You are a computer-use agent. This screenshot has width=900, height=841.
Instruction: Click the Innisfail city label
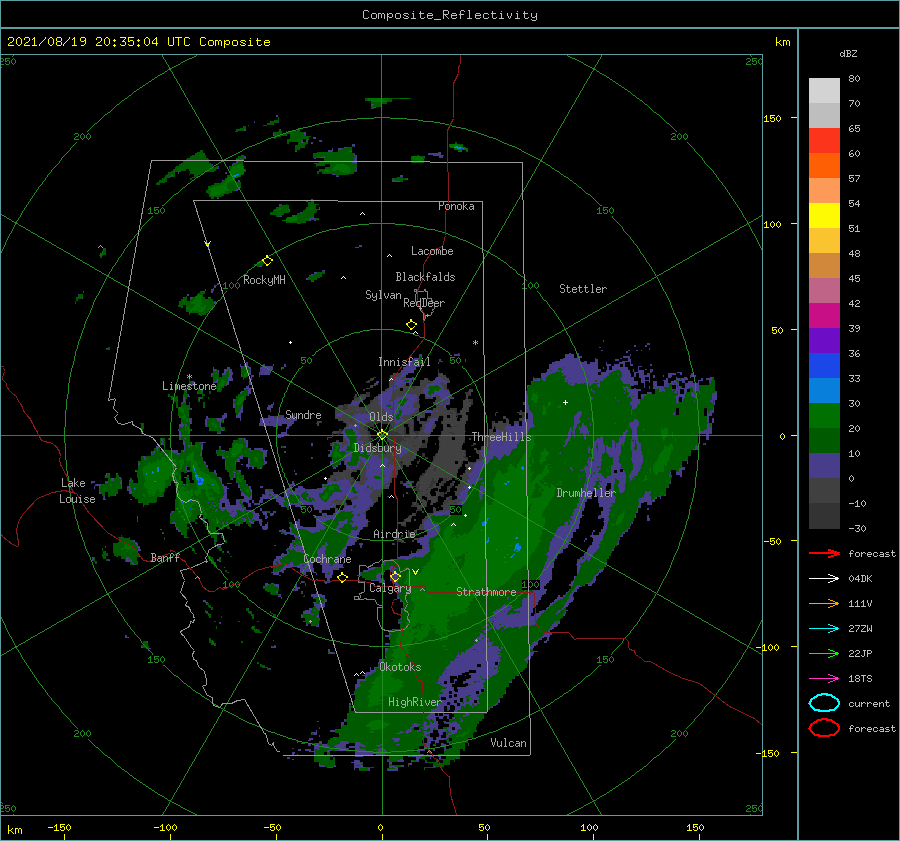404,362
